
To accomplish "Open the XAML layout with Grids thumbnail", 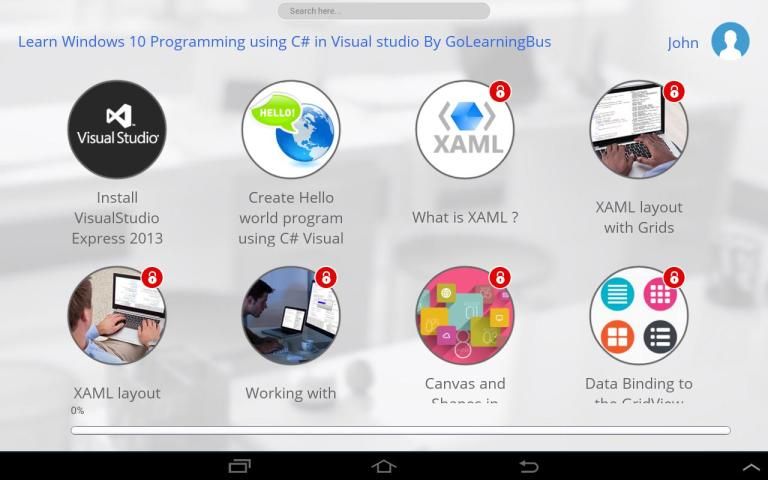I will click(638, 130).
